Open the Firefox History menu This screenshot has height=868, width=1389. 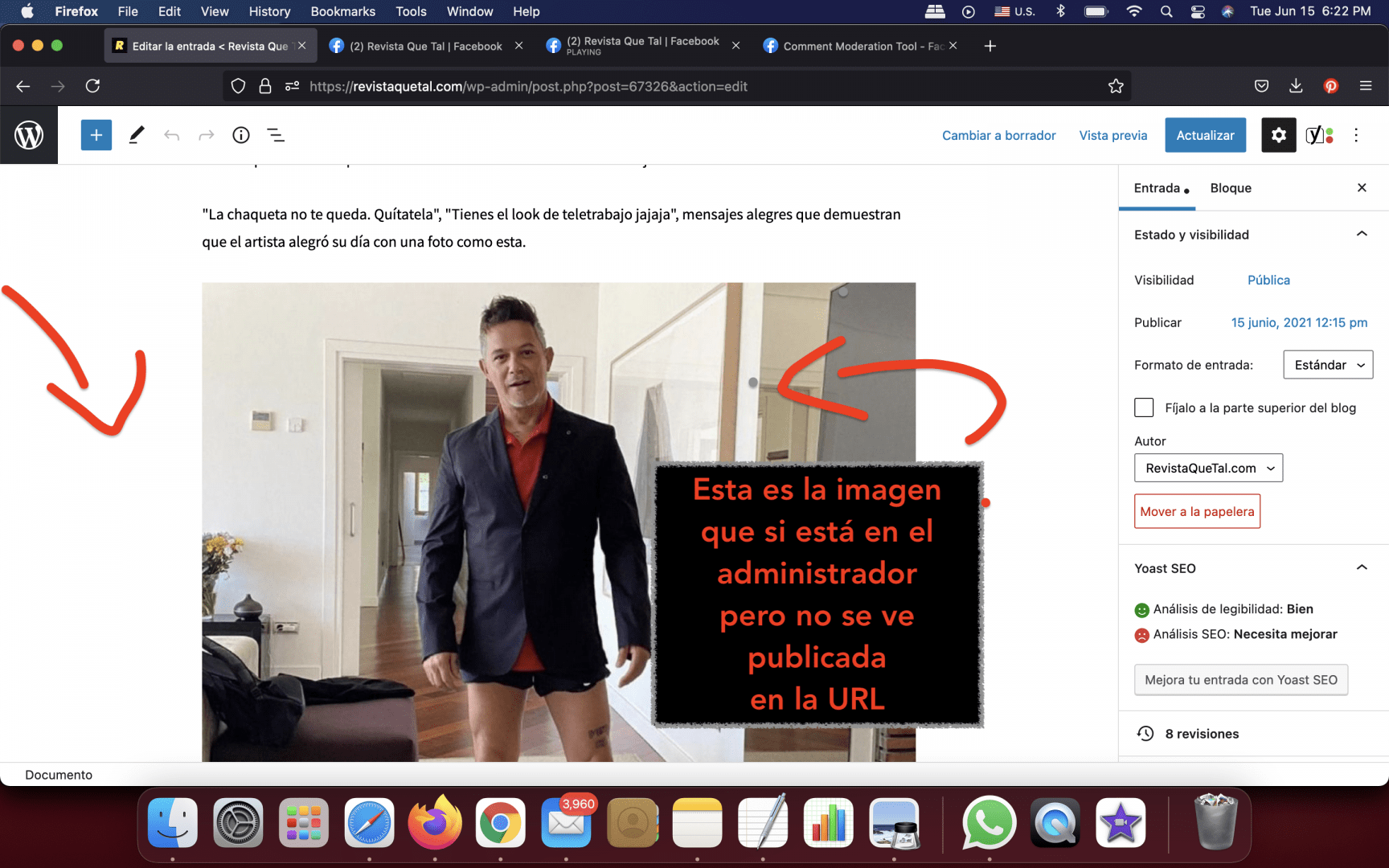[x=269, y=11]
